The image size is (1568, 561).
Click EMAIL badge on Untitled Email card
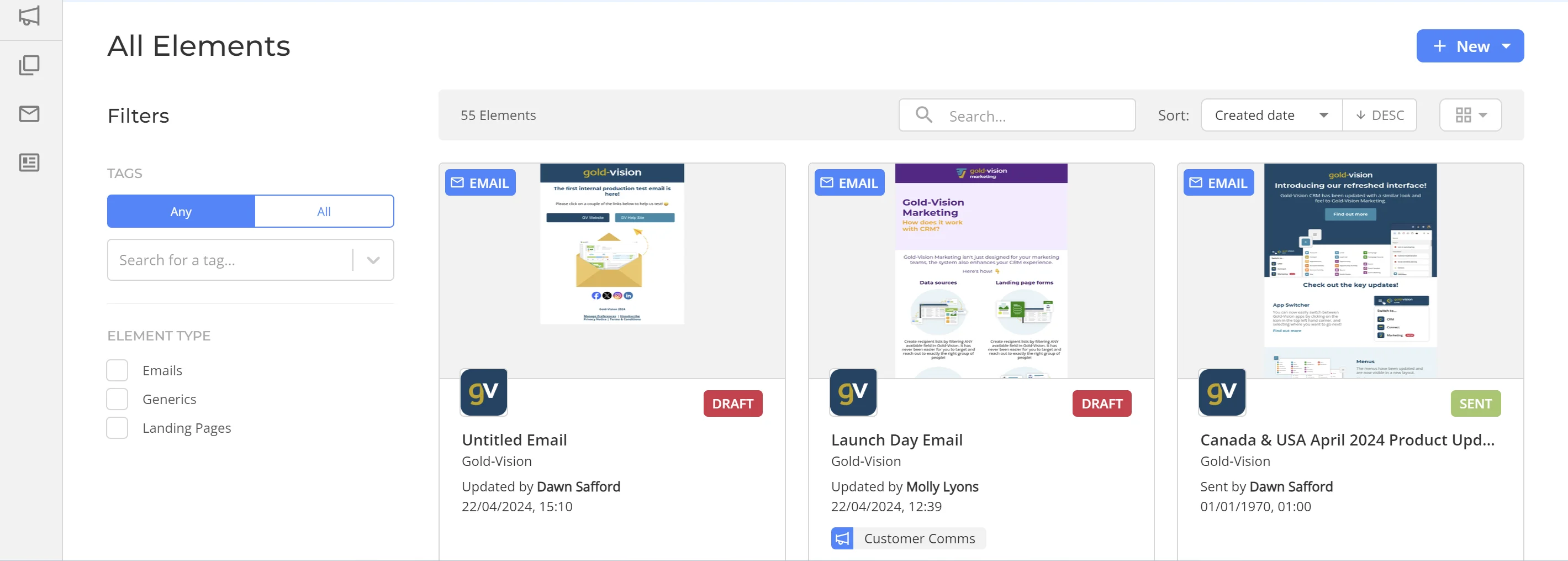[481, 183]
